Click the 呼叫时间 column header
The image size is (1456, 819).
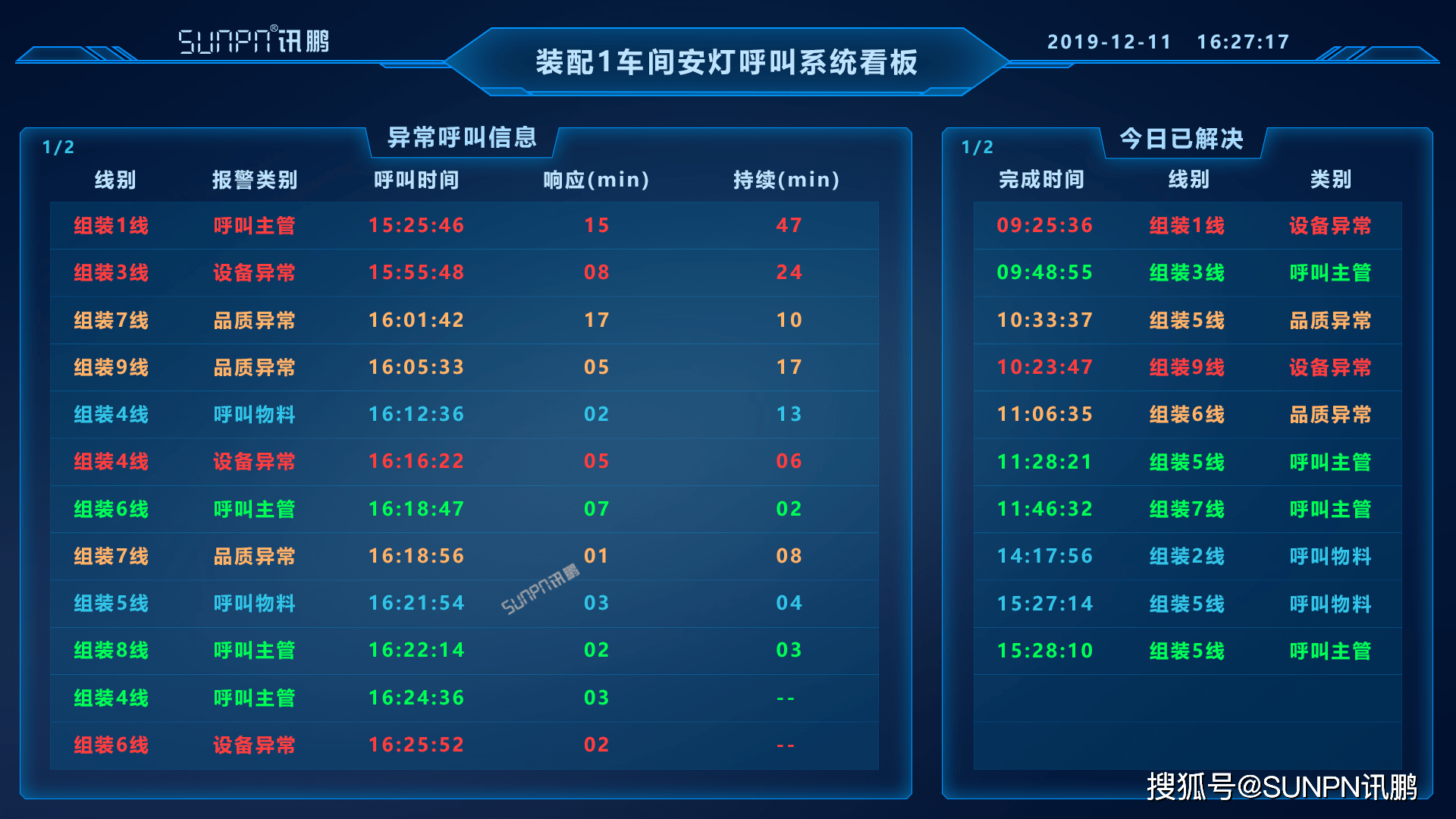coord(416,180)
